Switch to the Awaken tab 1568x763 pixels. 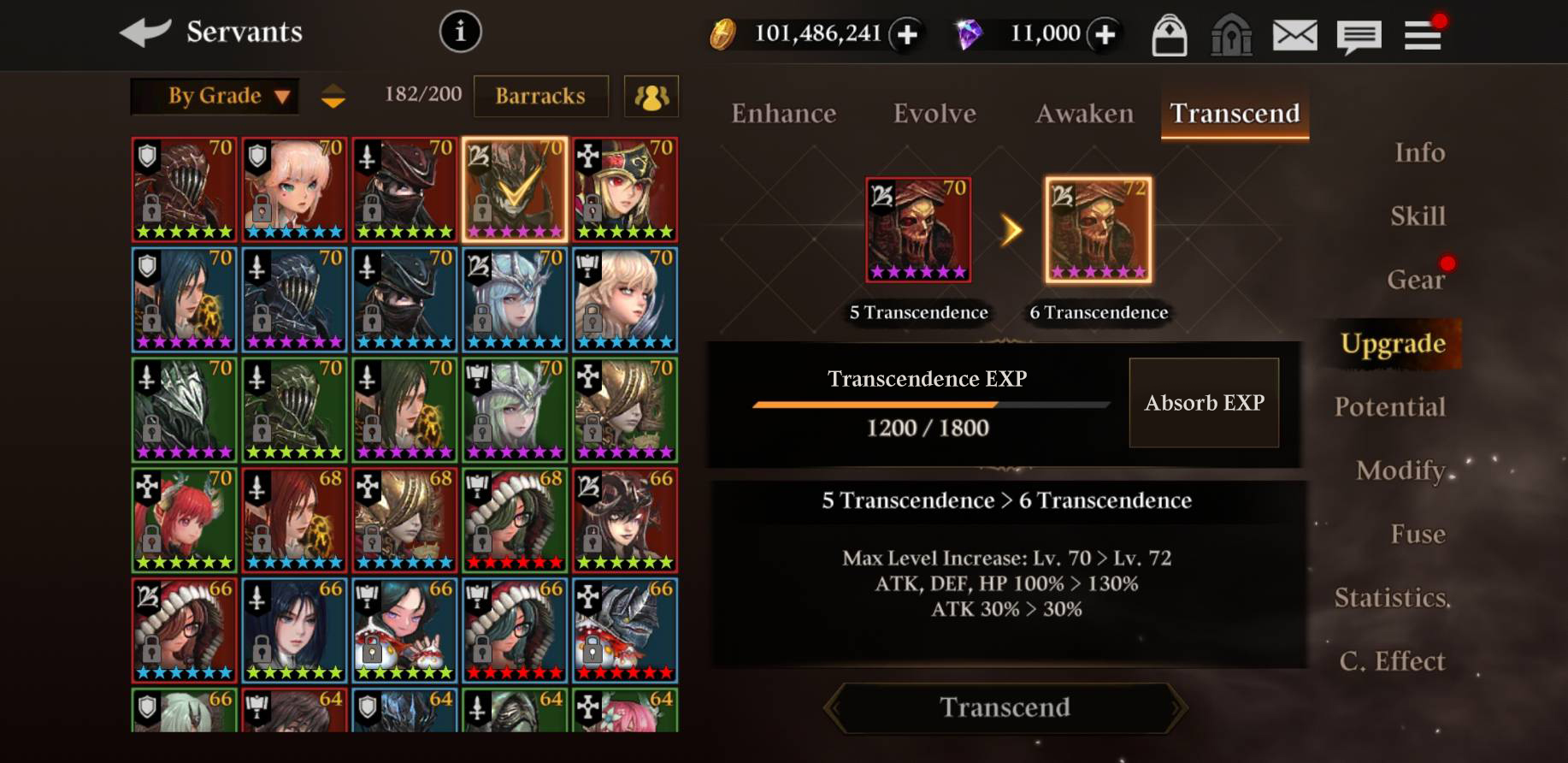click(1084, 113)
